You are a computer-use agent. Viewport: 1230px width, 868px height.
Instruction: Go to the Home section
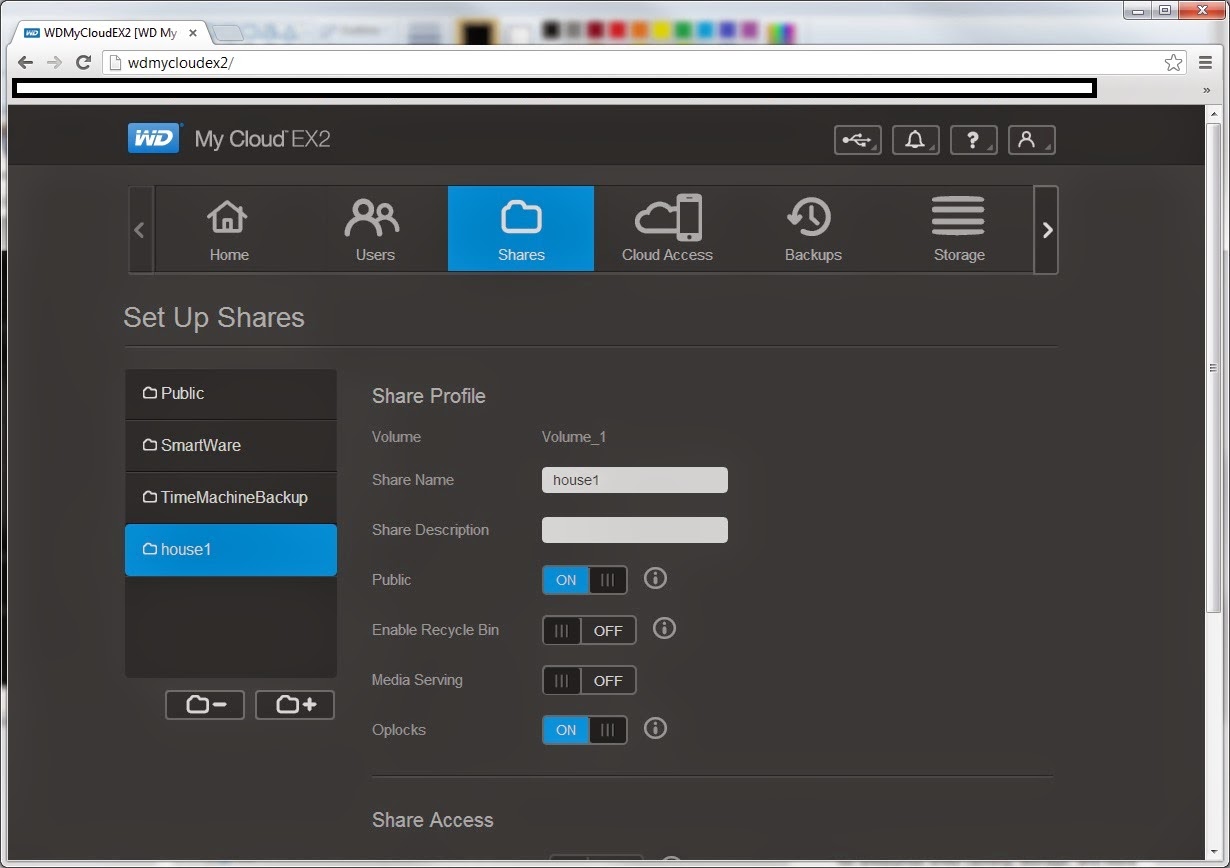pyautogui.click(x=229, y=229)
